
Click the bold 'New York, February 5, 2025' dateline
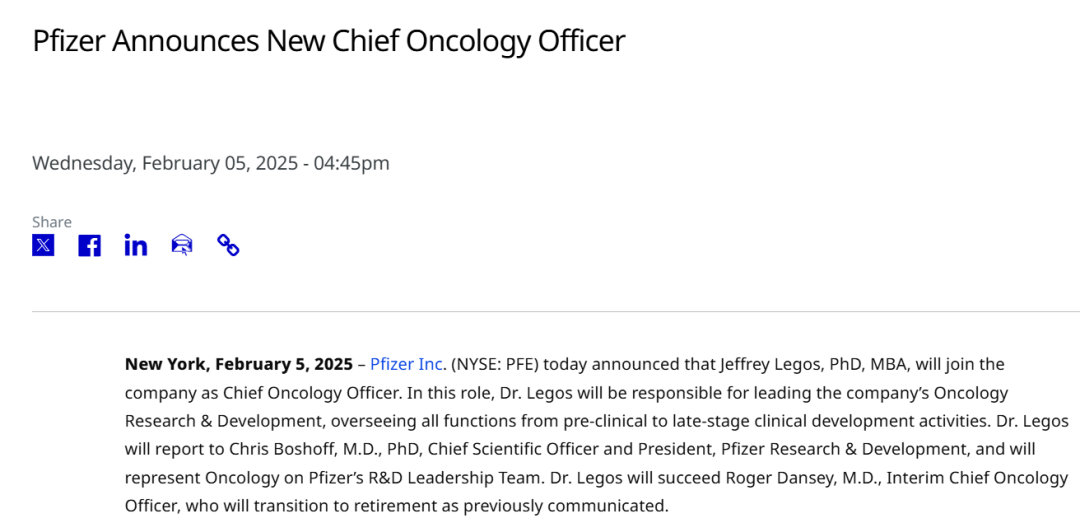pos(238,364)
